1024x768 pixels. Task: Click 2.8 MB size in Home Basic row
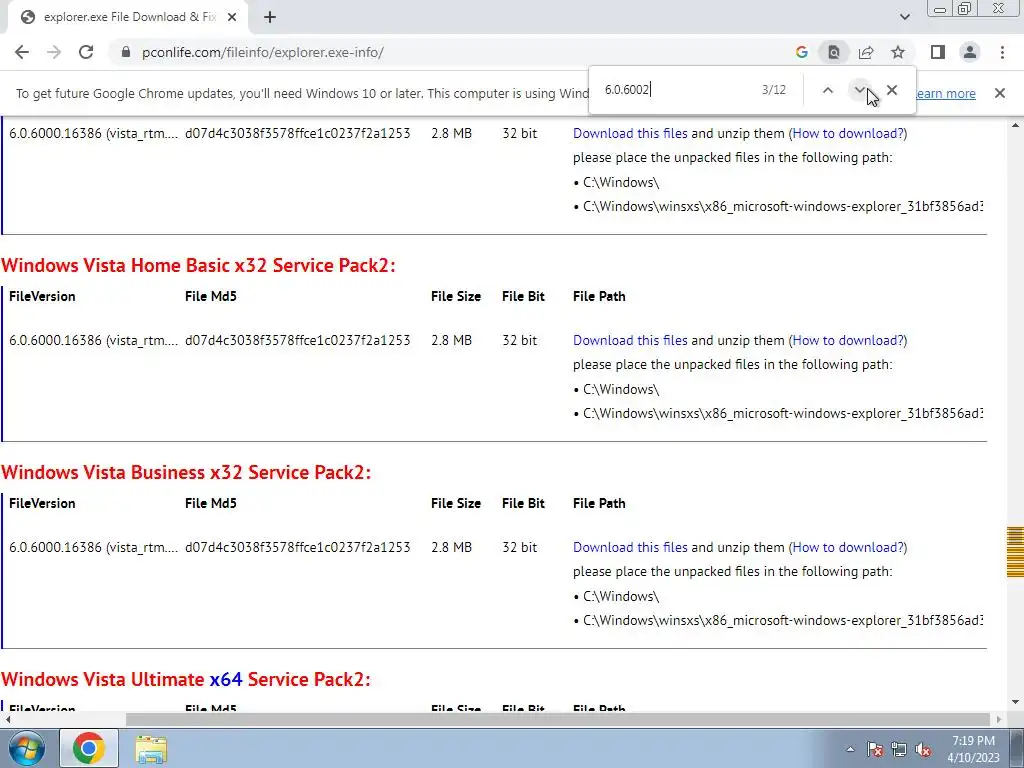pos(451,340)
